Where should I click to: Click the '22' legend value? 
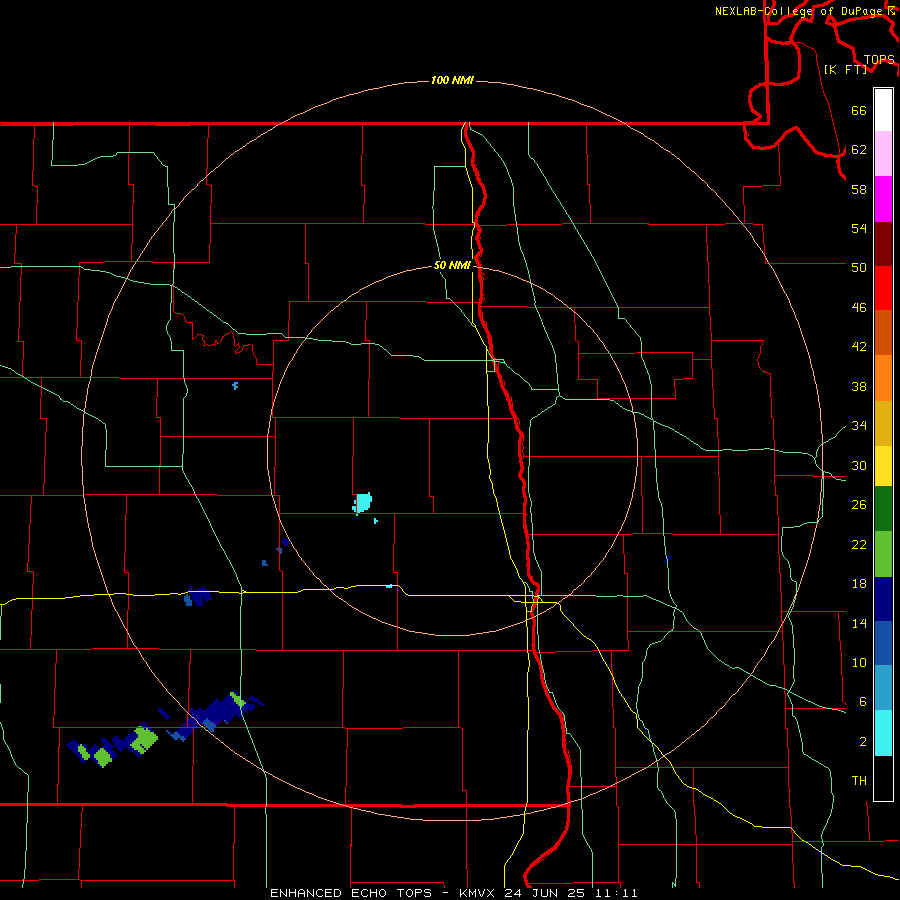859,544
